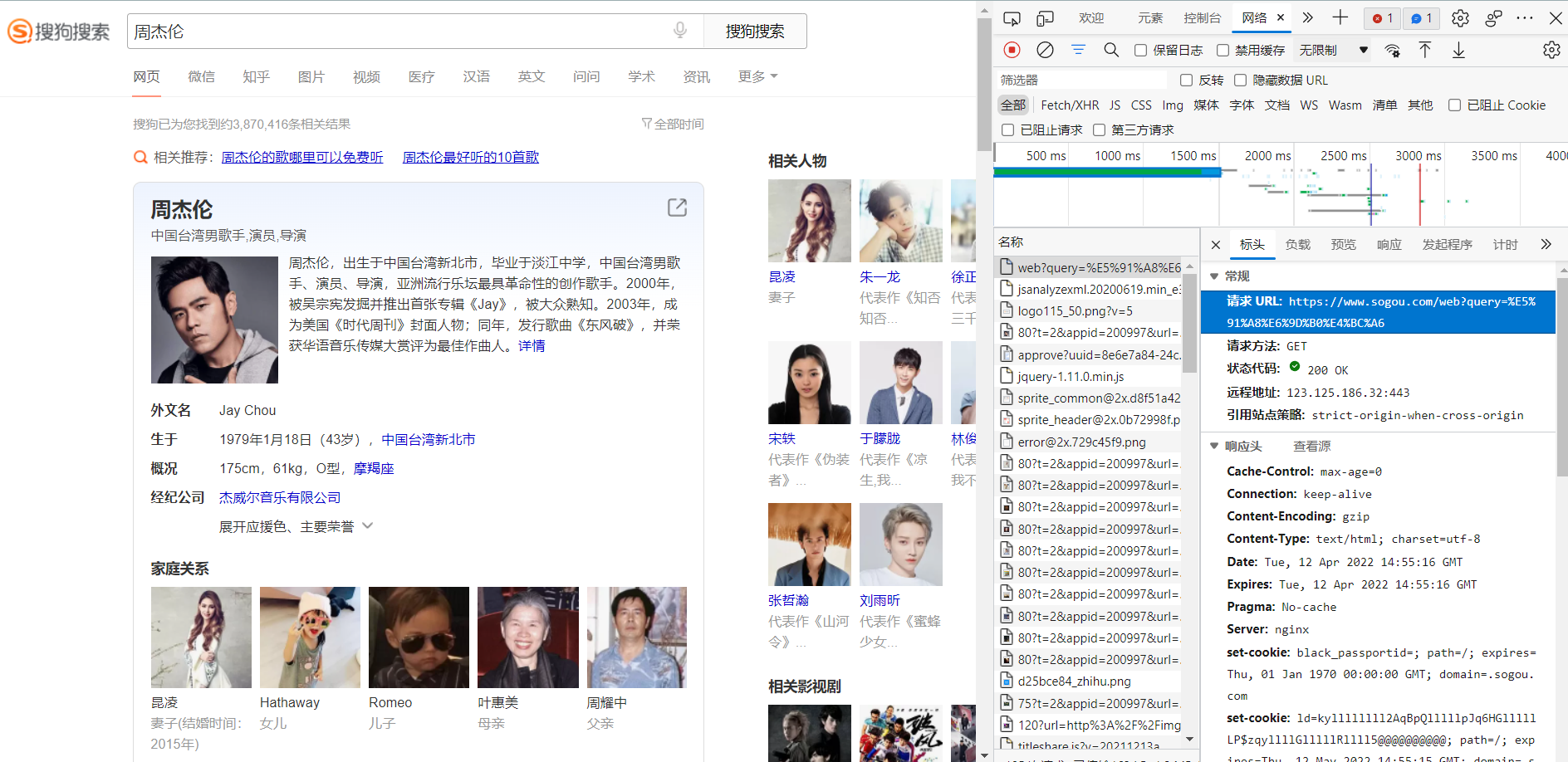Screen dimensions: 1568x762
Task: Open link 周杰伦最好听的10首歌
Action: click(x=471, y=157)
